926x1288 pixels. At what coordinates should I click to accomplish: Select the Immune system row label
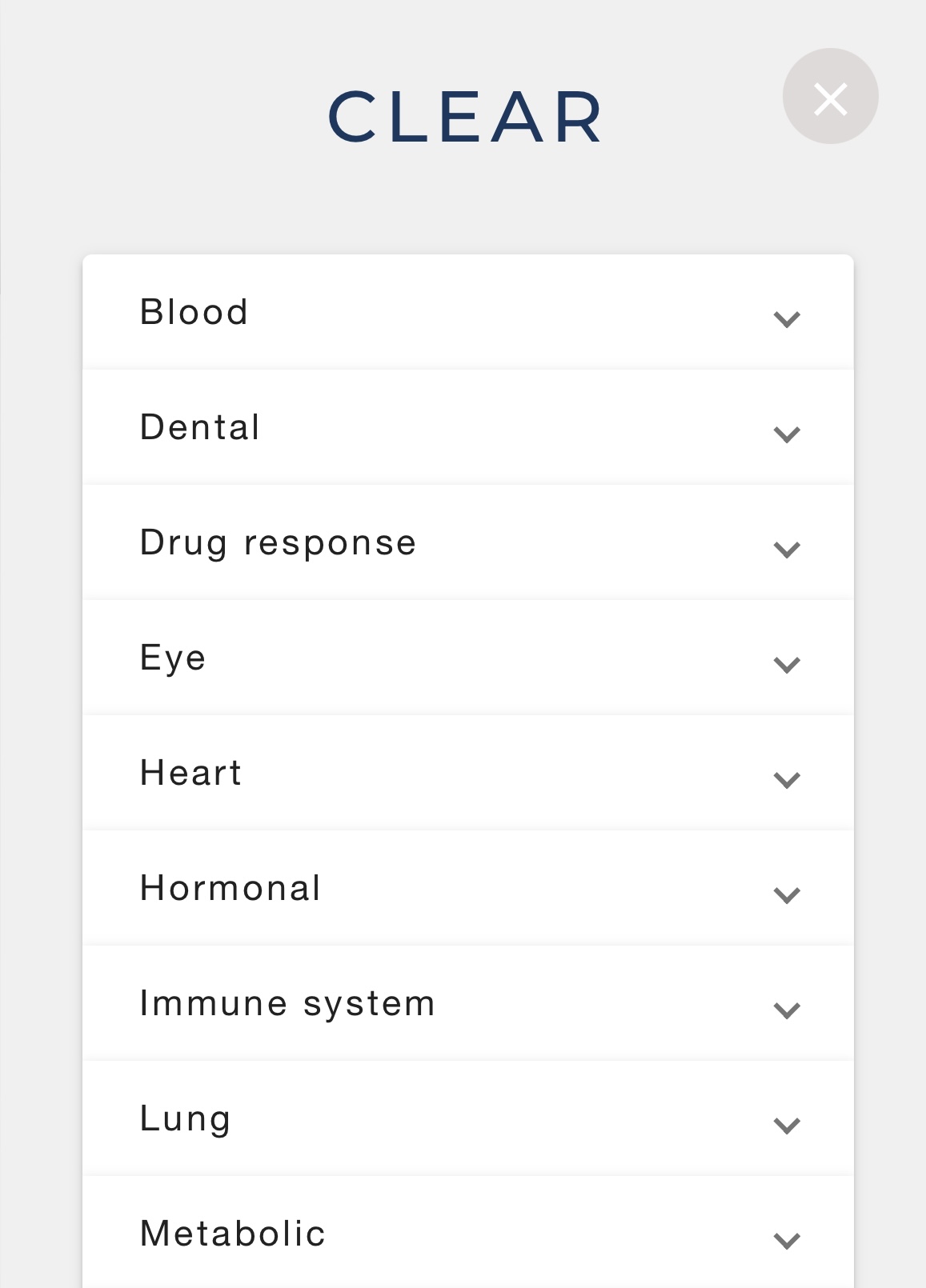tap(288, 1005)
